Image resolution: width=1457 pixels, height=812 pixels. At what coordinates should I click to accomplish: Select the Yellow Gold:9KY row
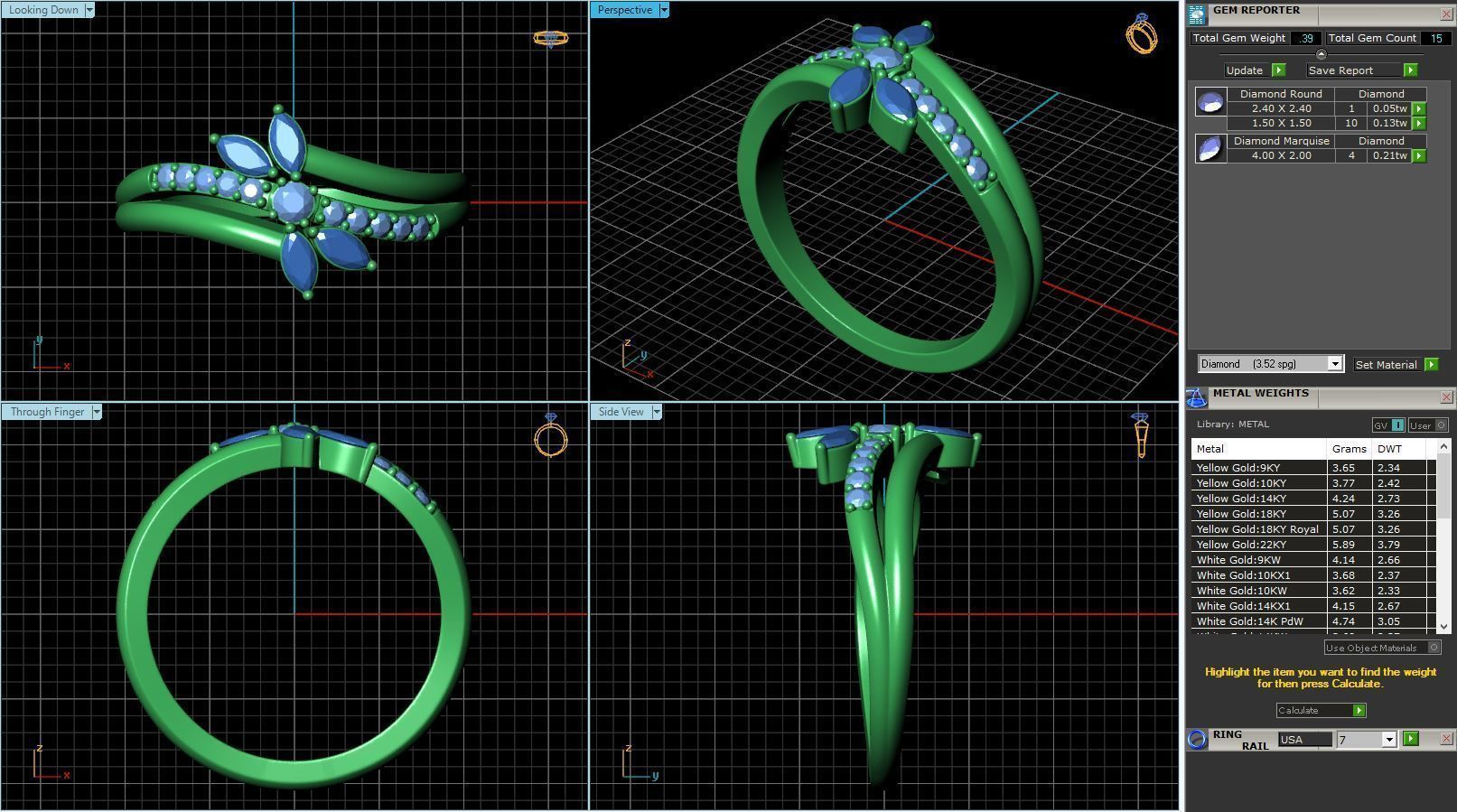(1312, 468)
